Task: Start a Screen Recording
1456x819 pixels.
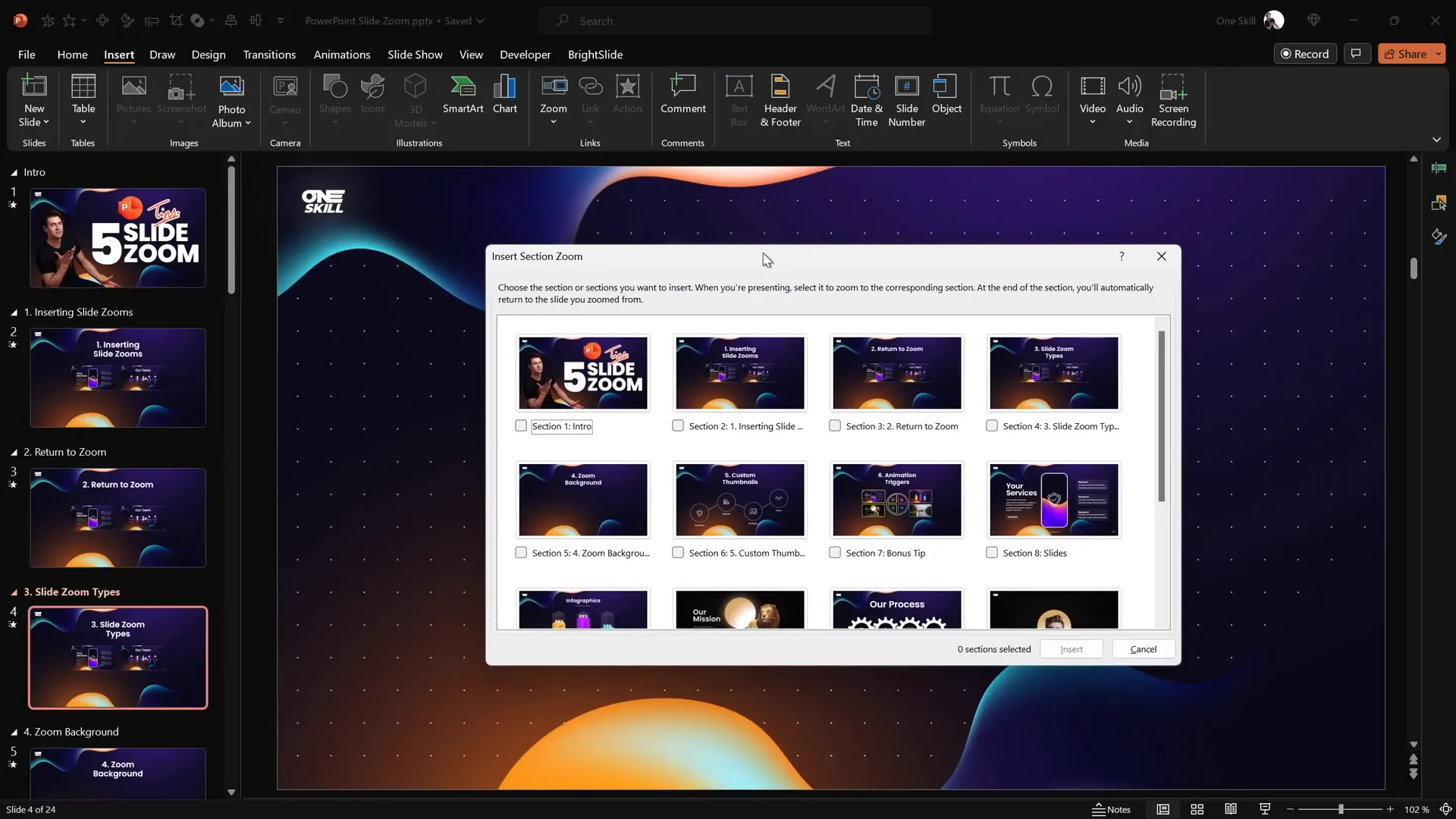Action: pyautogui.click(x=1173, y=100)
